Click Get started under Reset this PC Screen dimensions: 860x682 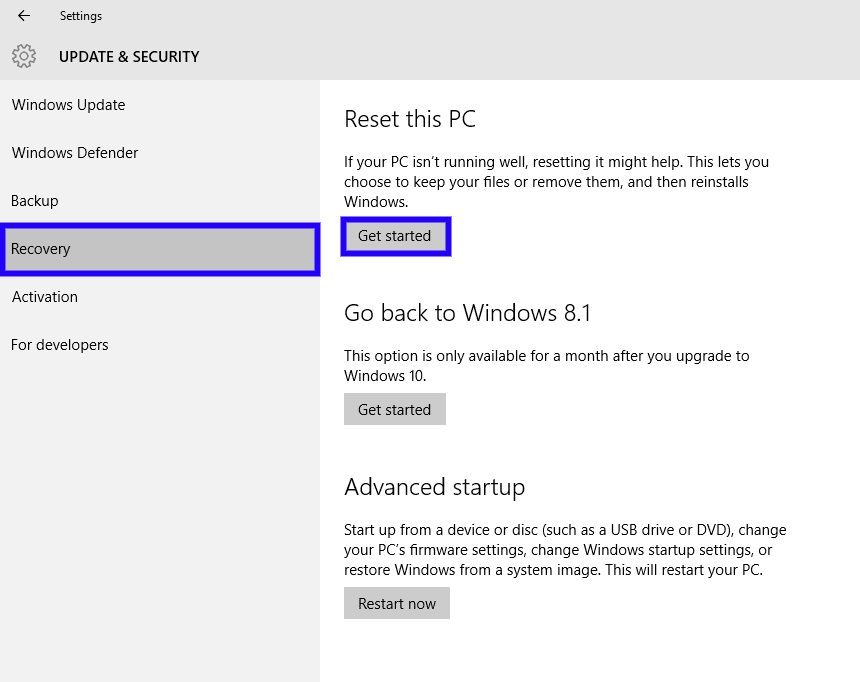pyautogui.click(x=395, y=236)
